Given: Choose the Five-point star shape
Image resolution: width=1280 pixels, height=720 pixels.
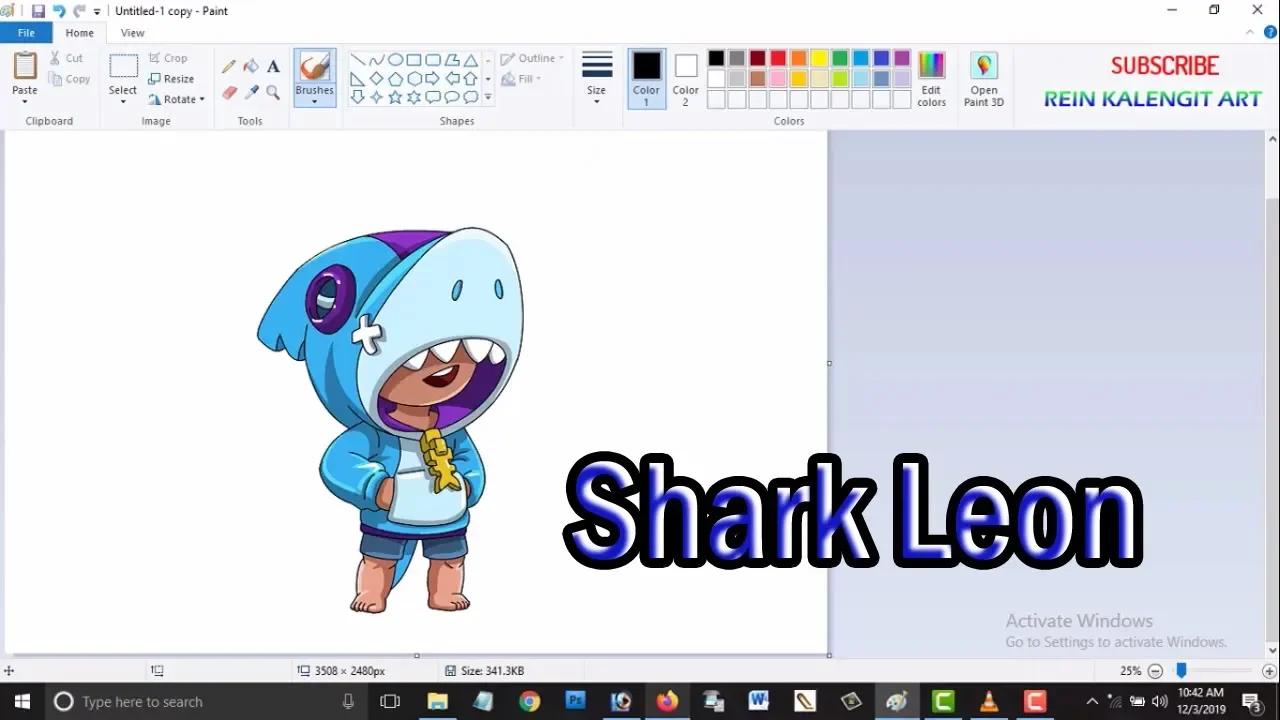Looking at the screenshot, I should tap(395, 97).
